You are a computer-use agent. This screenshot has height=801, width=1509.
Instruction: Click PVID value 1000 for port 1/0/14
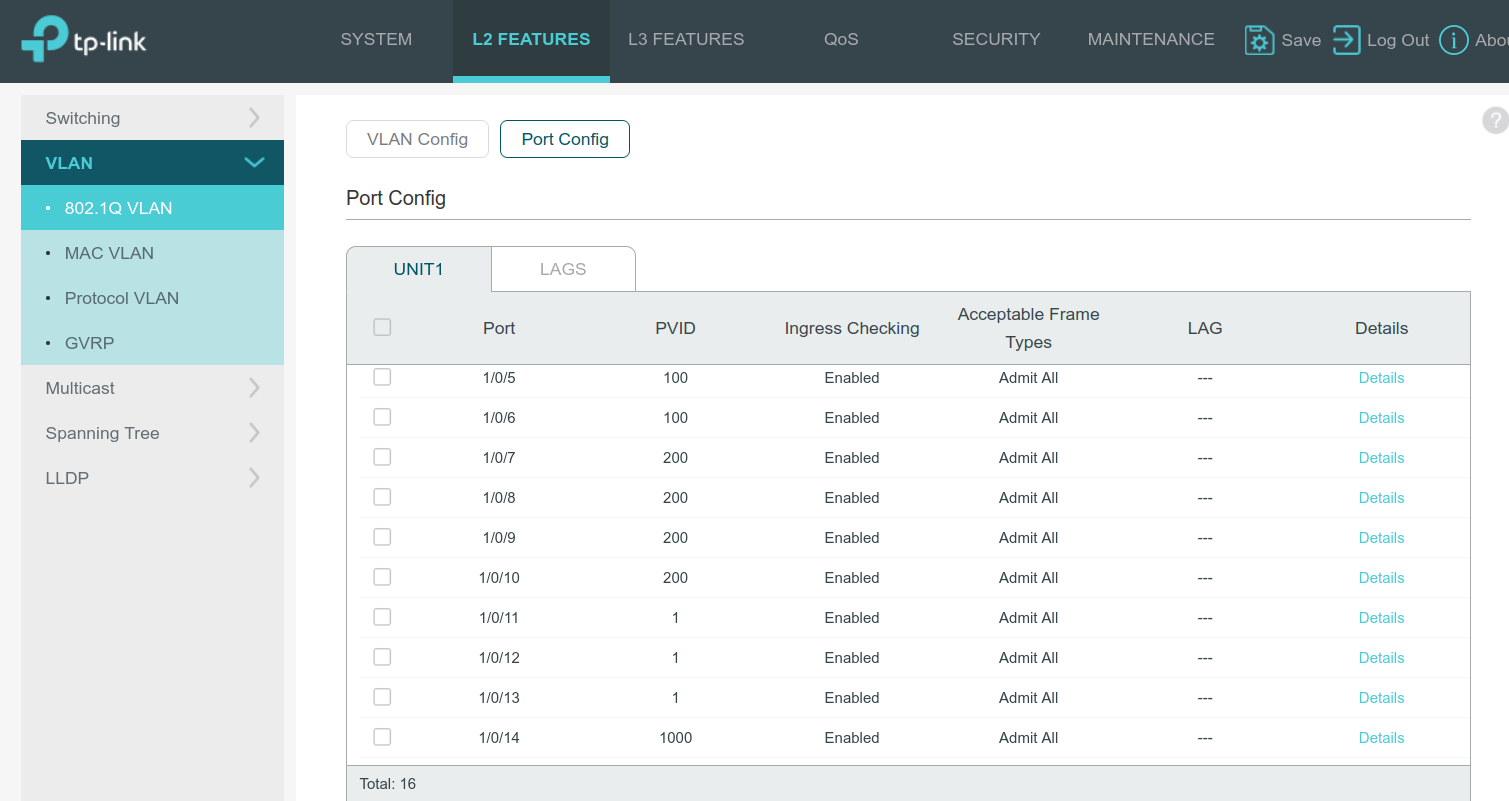point(676,738)
